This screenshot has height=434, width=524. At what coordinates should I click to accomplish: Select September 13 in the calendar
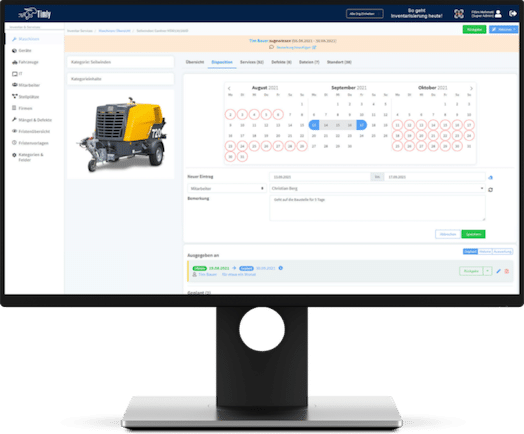point(314,125)
